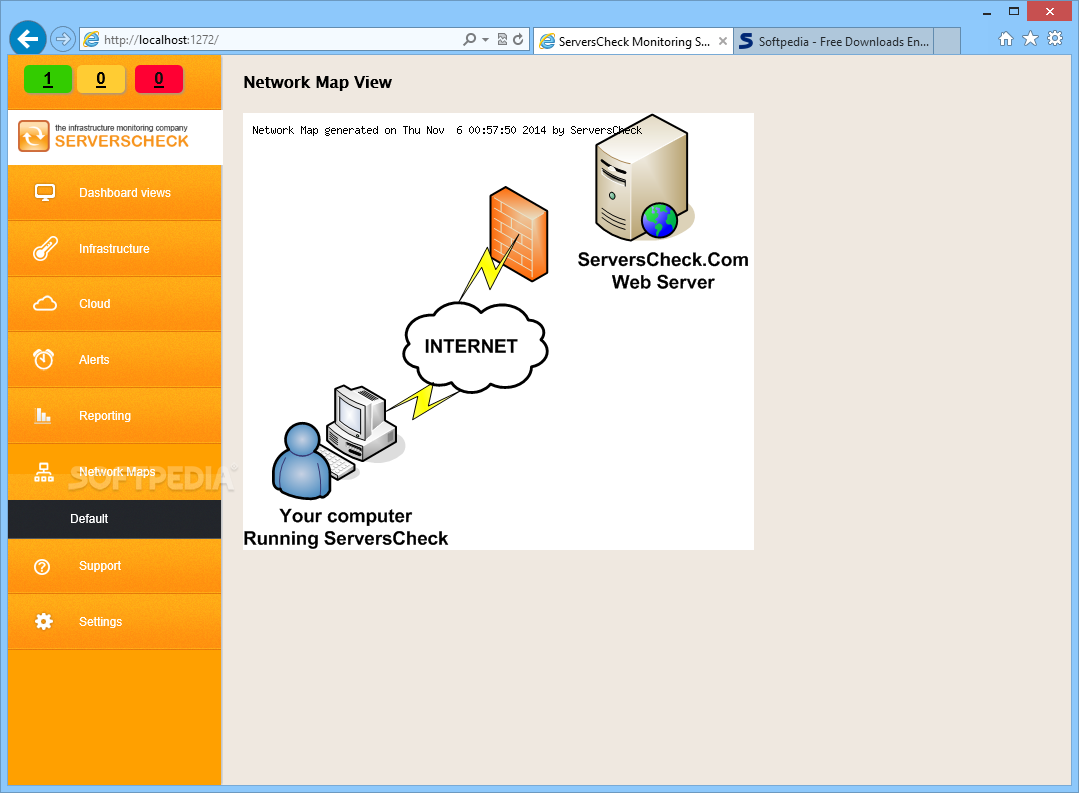Viewport: 1079px width, 793px height.
Task: Select the Default network map
Action: pyautogui.click(x=115, y=519)
